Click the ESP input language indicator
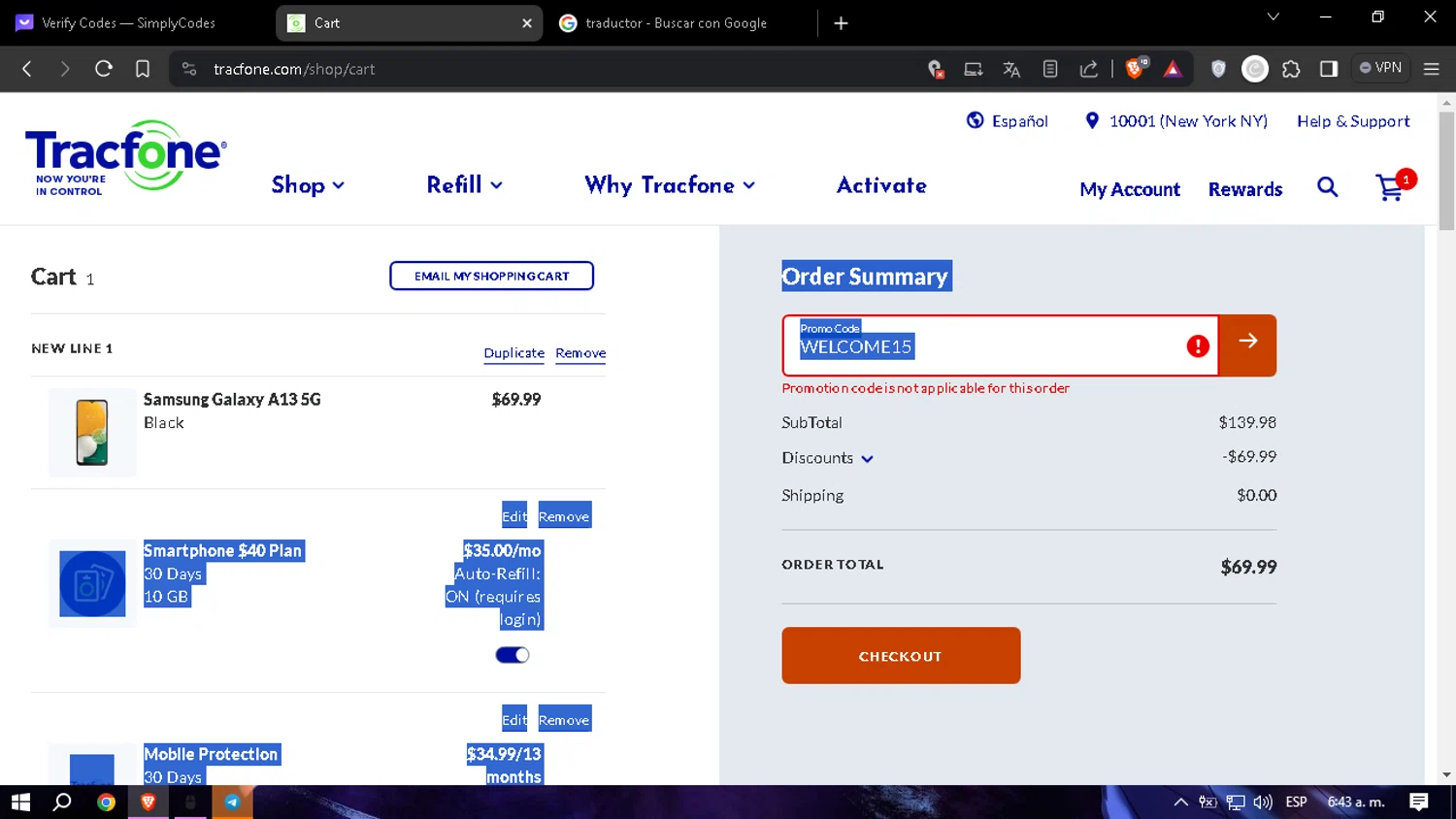Screen dimensions: 1456x819 1296,803
